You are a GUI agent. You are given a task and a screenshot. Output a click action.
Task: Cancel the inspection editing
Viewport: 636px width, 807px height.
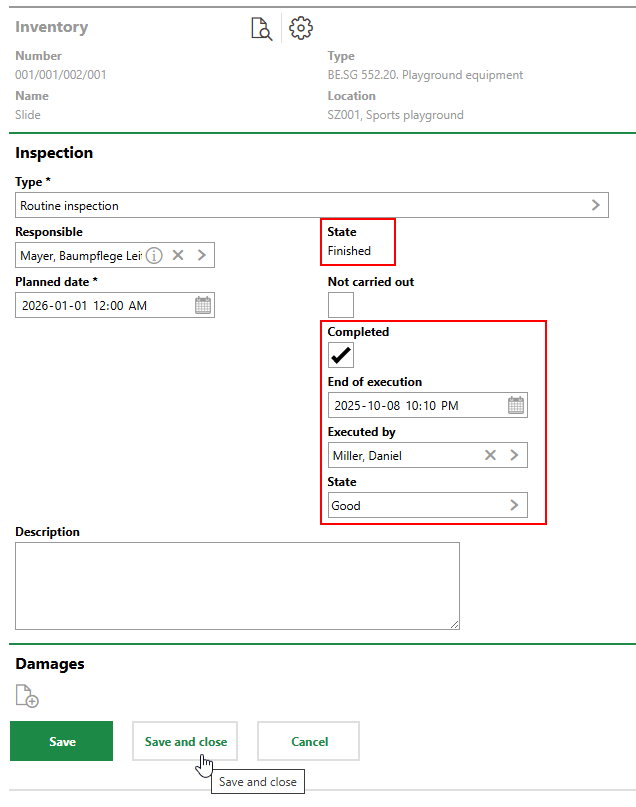(x=308, y=741)
